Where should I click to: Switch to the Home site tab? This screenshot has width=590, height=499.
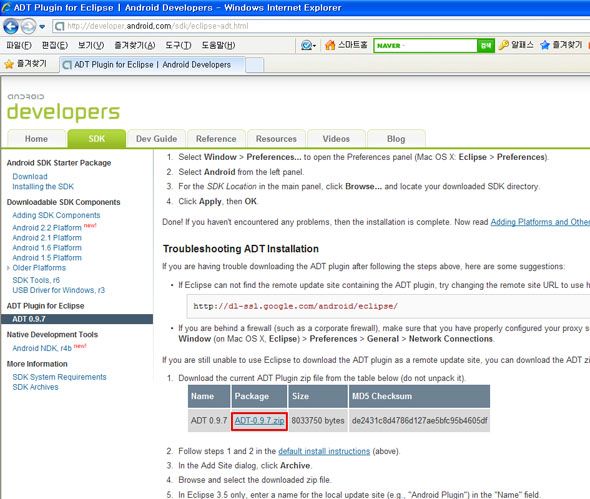pos(36,139)
